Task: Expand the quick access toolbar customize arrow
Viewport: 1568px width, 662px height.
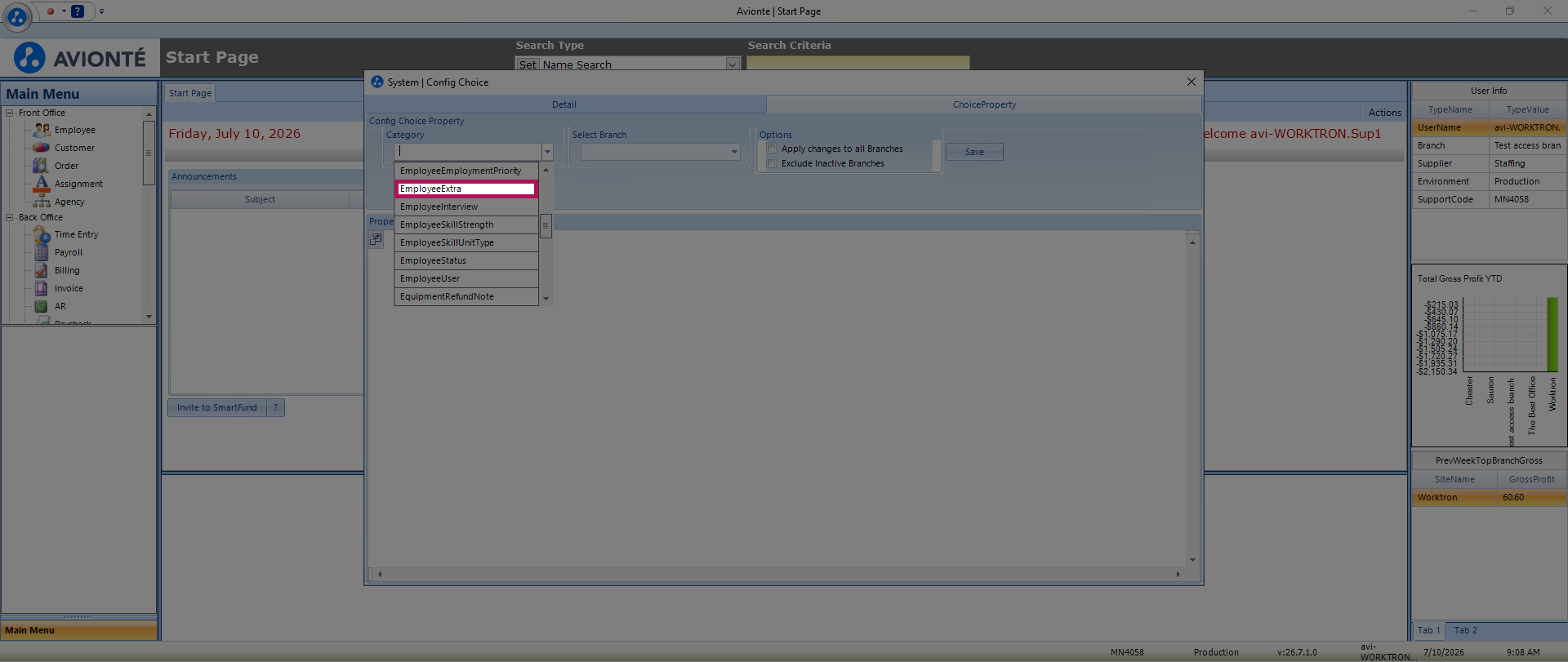Action: 102,11
